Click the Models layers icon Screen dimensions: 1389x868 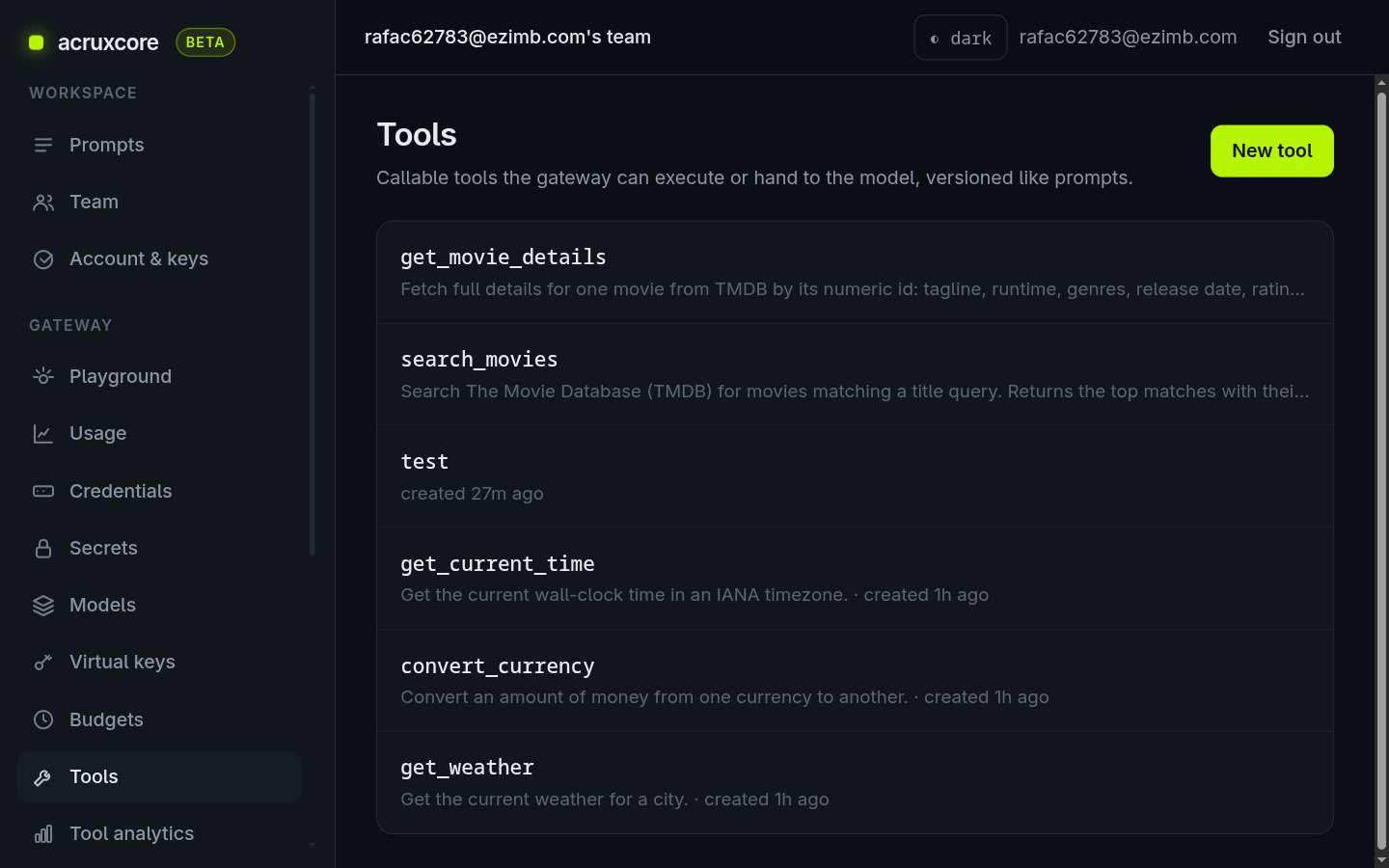tap(43, 606)
